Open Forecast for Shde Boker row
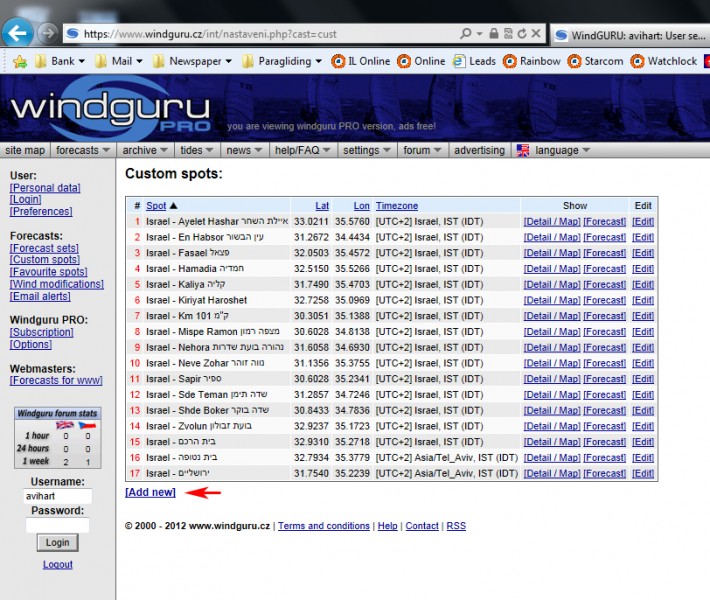Viewport: 710px width, 600px height. pos(604,410)
